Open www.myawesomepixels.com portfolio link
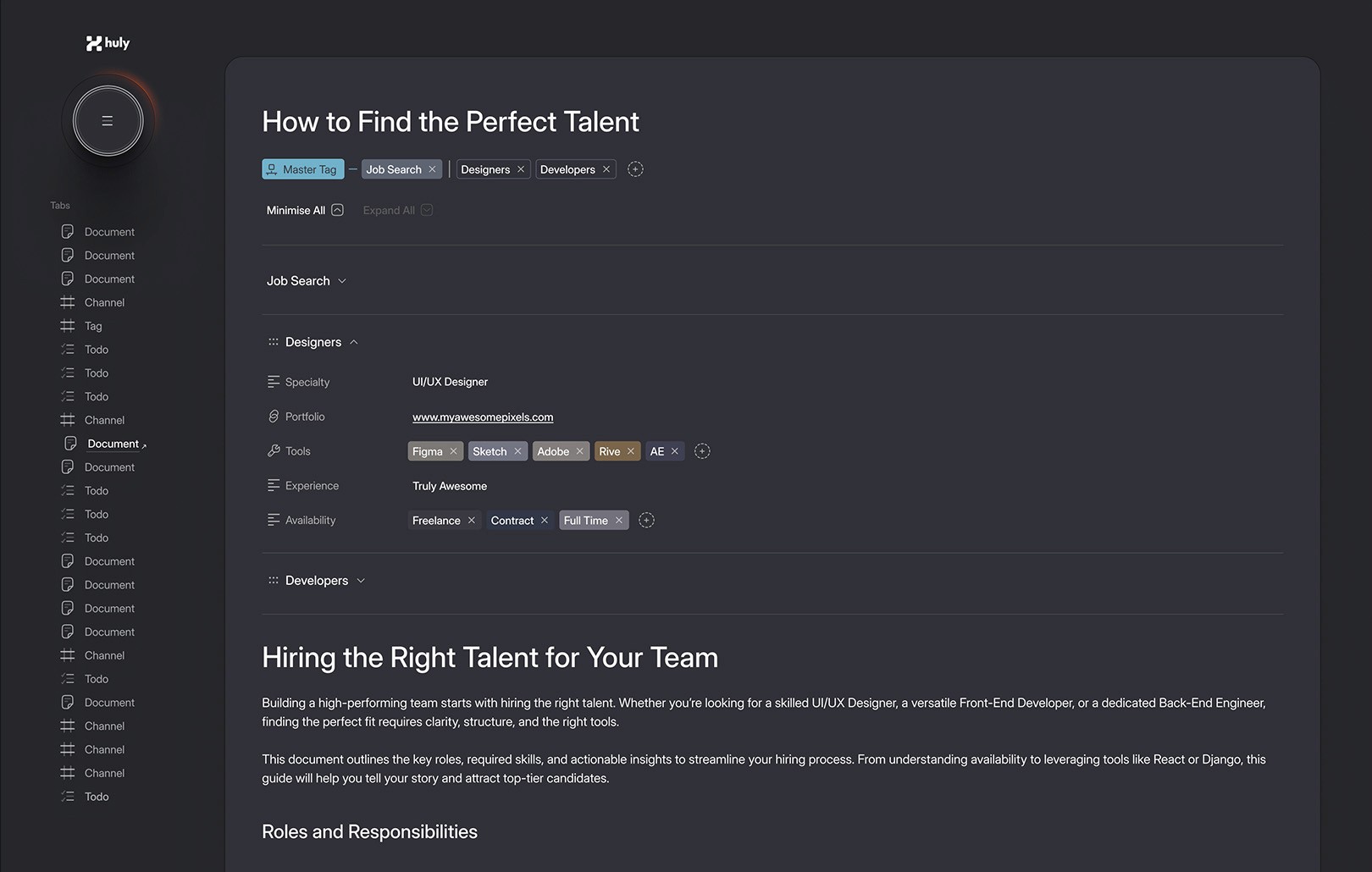 click(x=483, y=417)
